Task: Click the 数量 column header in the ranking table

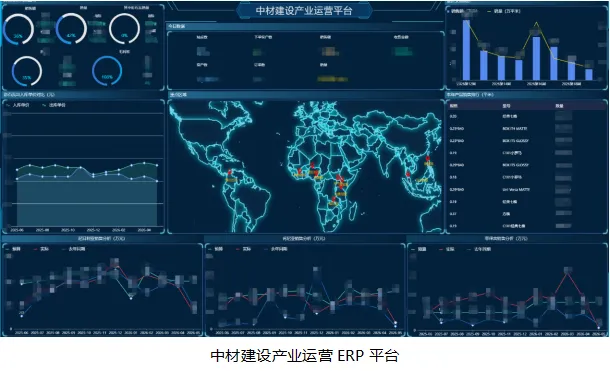Action: [559, 106]
